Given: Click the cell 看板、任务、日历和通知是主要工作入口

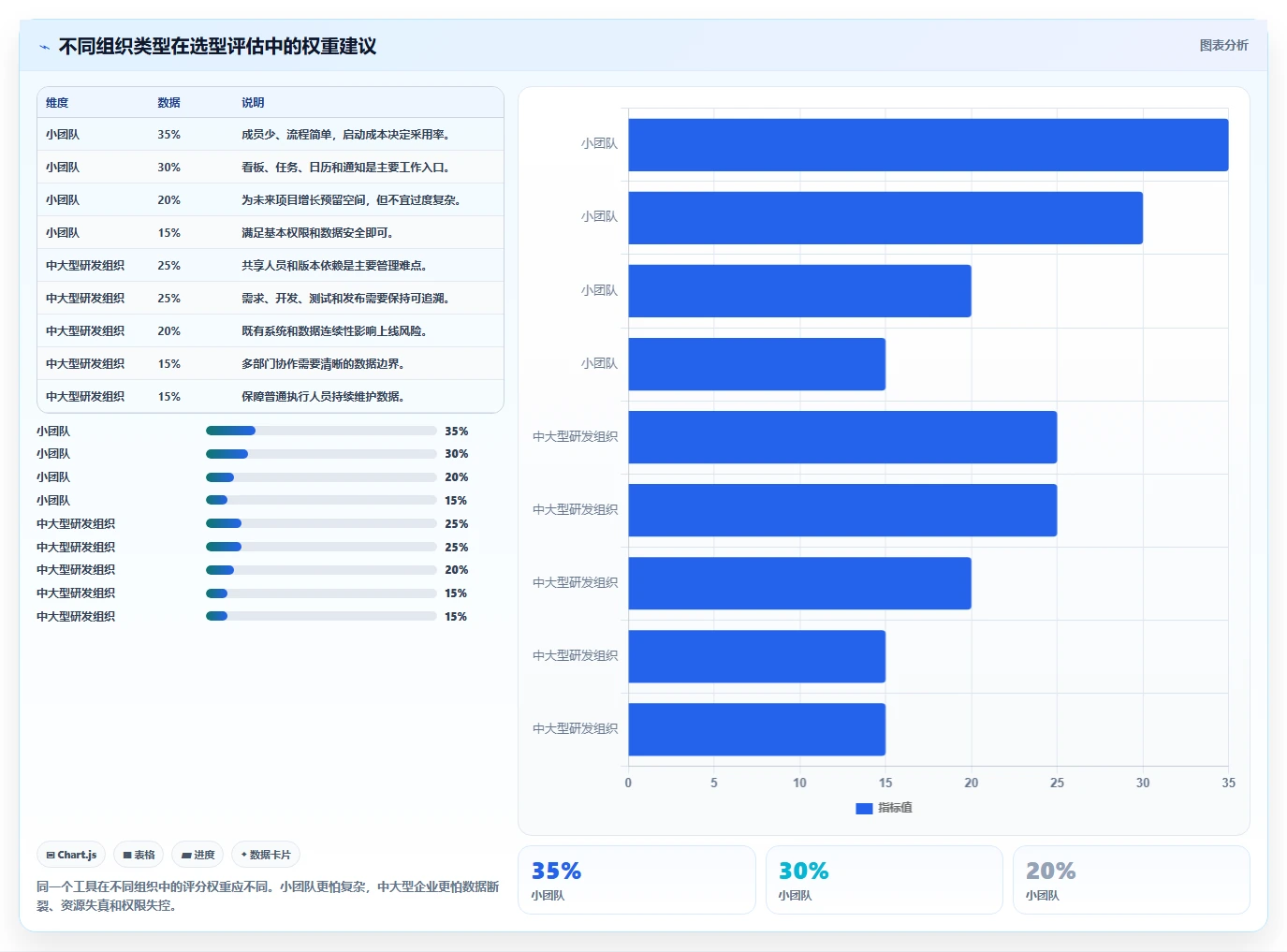Looking at the screenshot, I should [x=347, y=168].
